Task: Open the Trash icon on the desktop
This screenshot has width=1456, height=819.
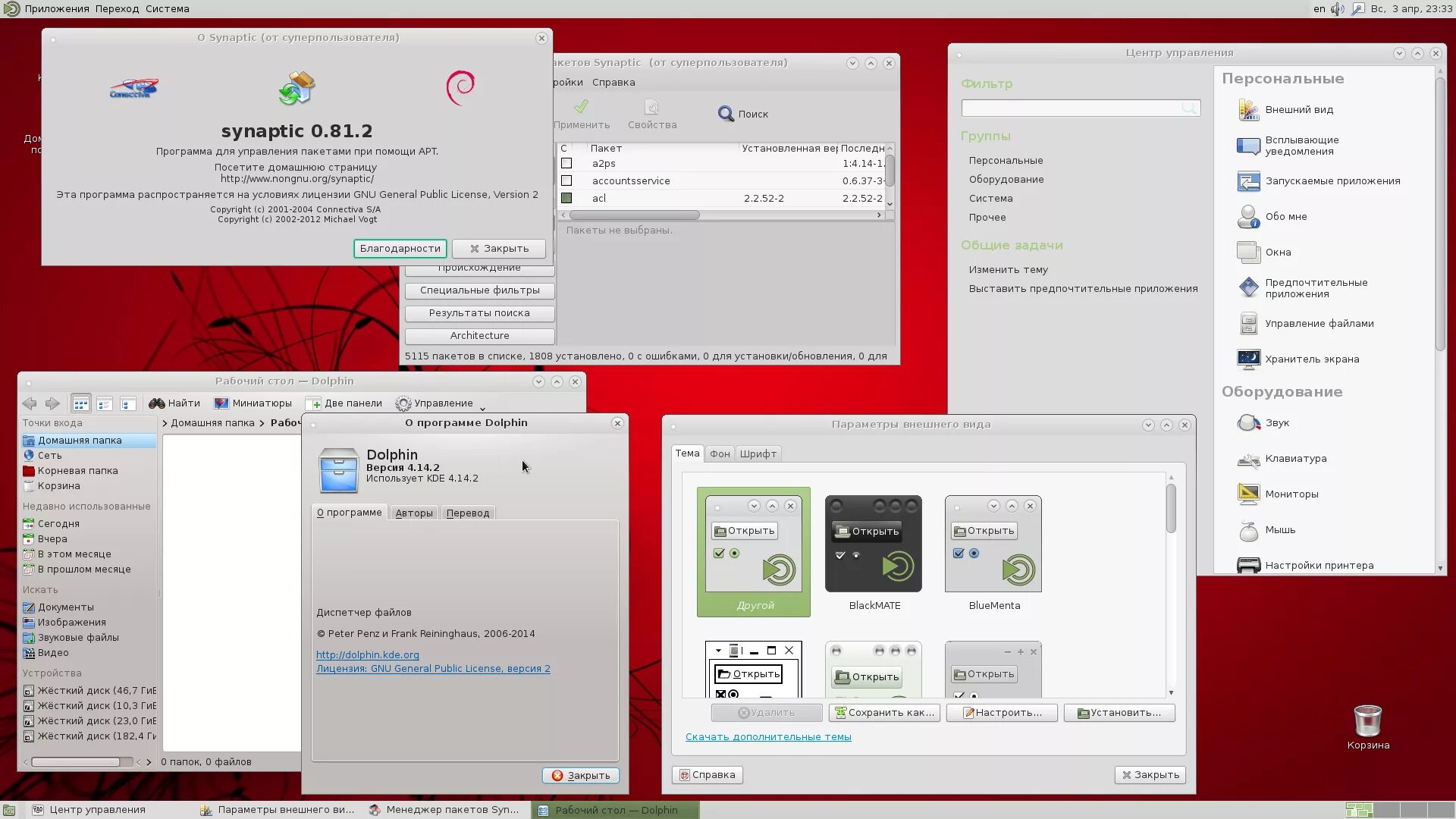Action: click(x=1367, y=721)
